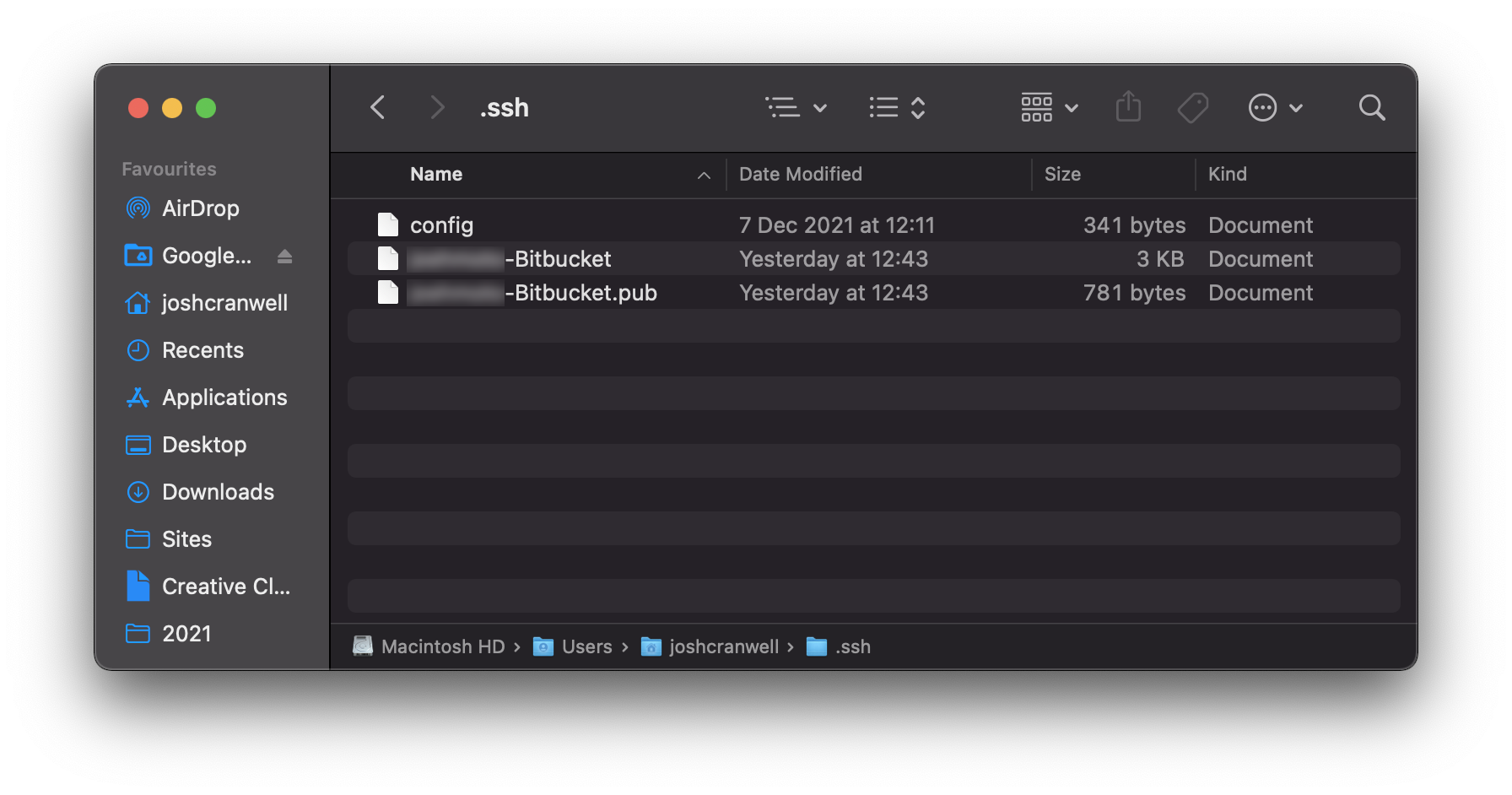Click Macintosh HD in the path bar

click(x=443, y=646)
